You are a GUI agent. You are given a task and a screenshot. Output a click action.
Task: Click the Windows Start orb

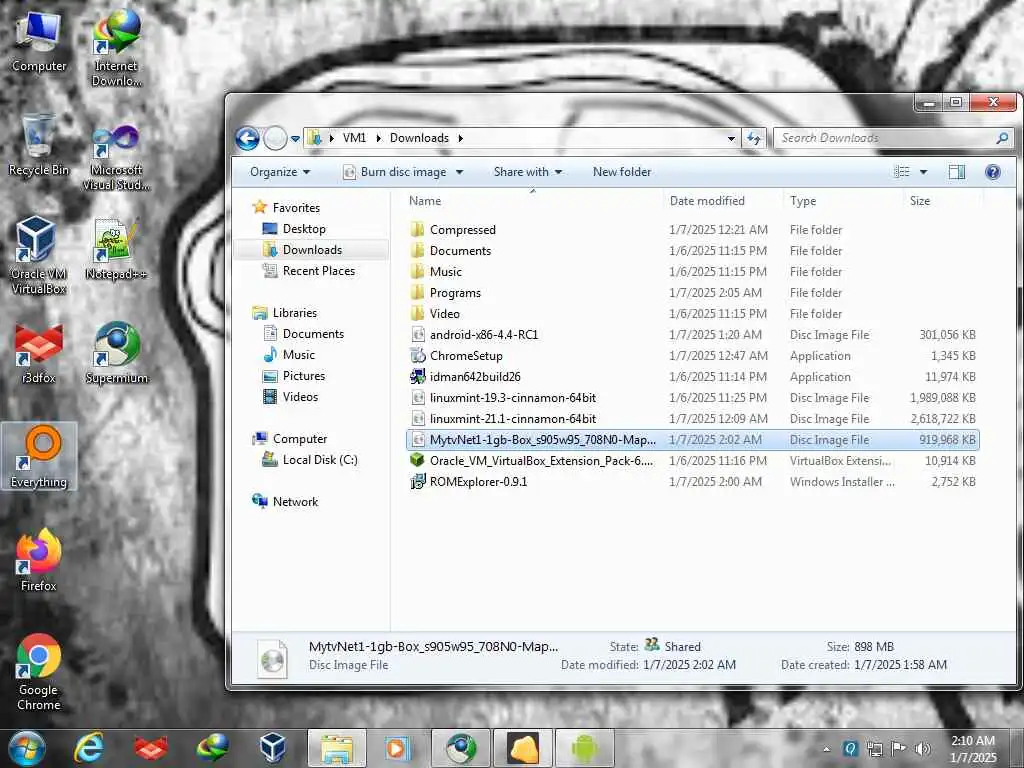(x=27, y=748)
